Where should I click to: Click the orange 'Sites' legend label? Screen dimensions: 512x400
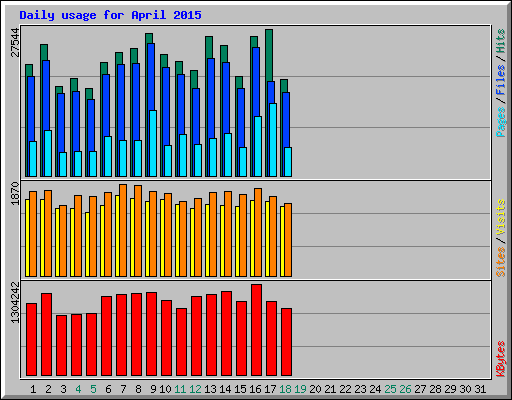coord(501,262)
